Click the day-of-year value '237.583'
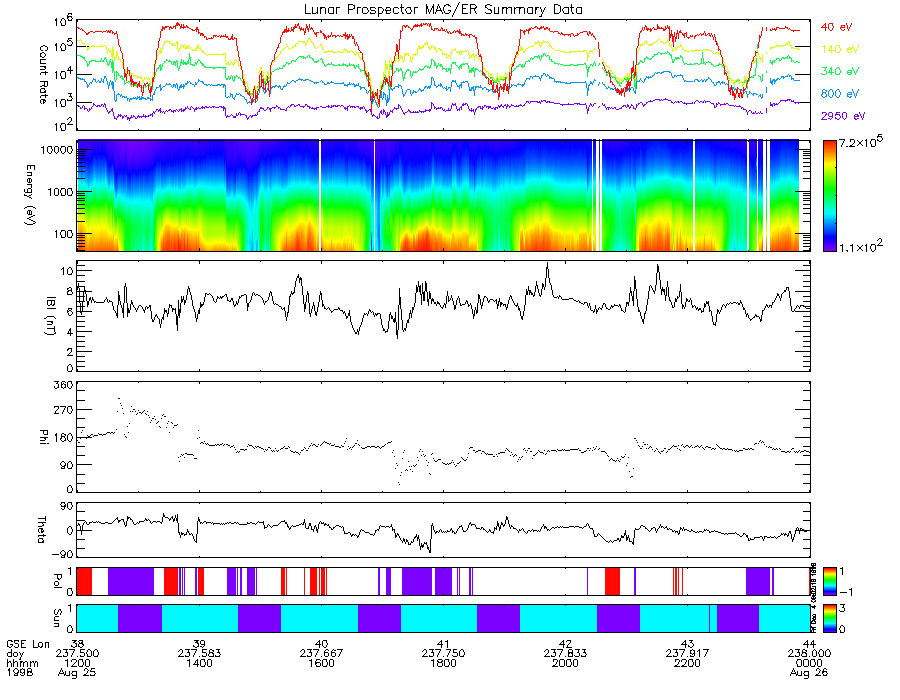The height and width of the screenshot is (700, 900). coord(199,654)
